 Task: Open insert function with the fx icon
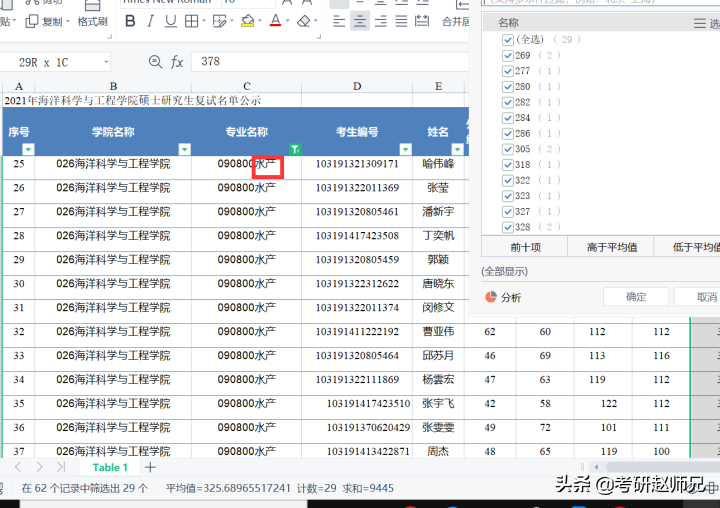point(177,62)
